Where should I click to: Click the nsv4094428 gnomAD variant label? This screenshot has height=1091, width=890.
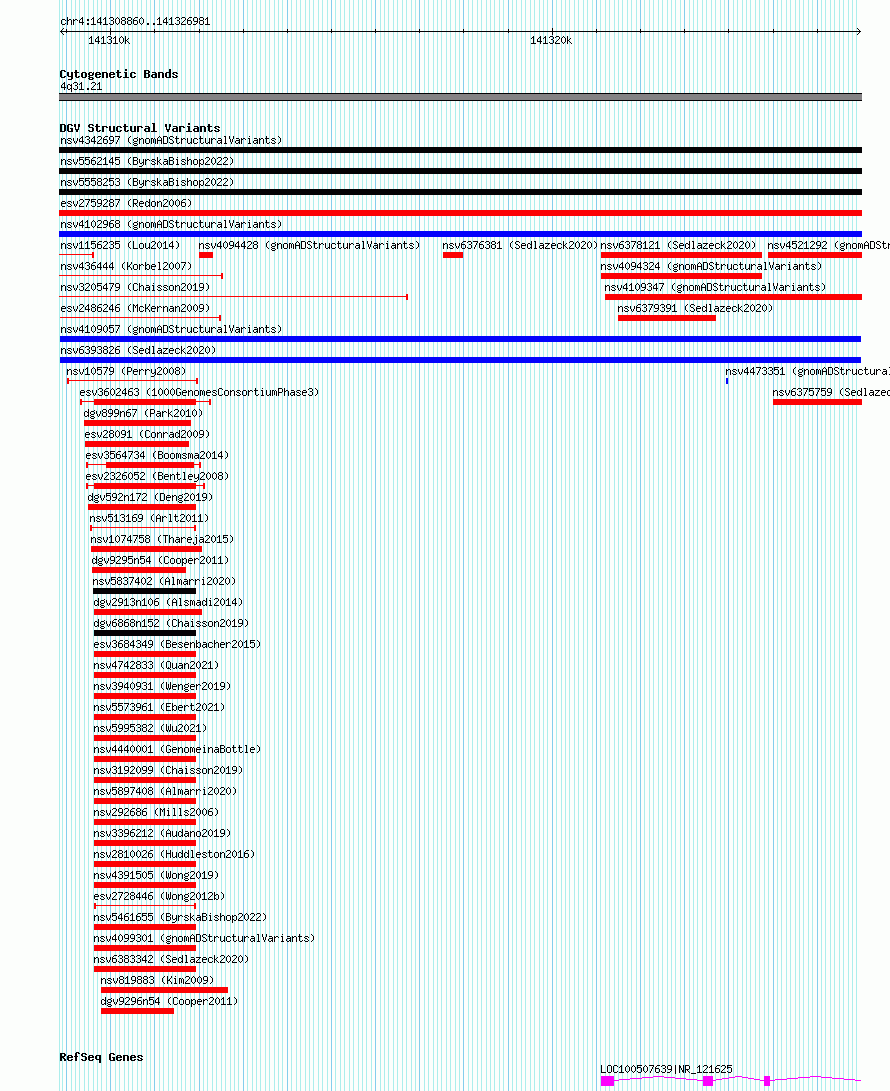pos(309,245)
